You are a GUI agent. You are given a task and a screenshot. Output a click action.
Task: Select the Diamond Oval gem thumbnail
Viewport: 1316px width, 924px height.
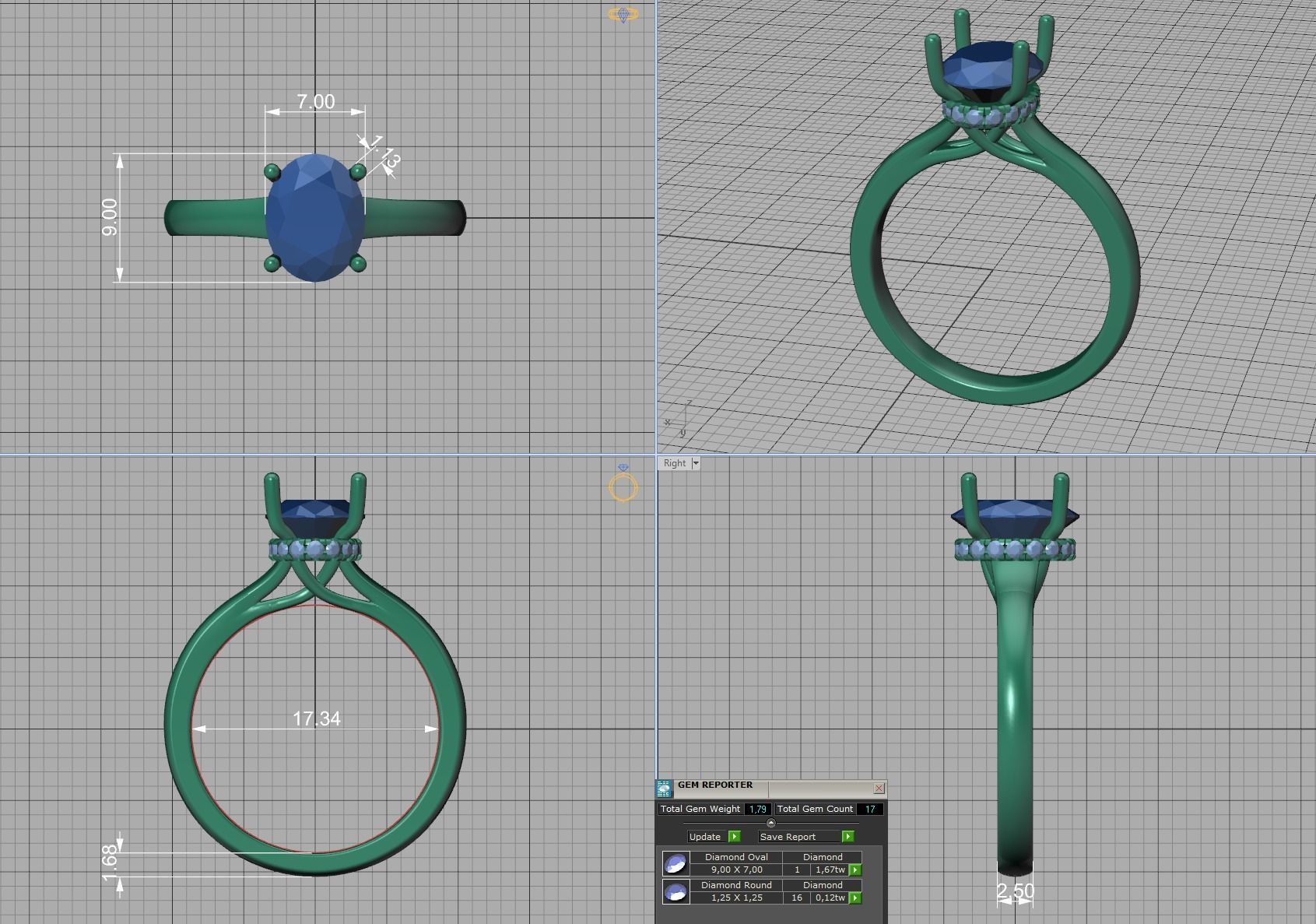click(x=676, y=864)
